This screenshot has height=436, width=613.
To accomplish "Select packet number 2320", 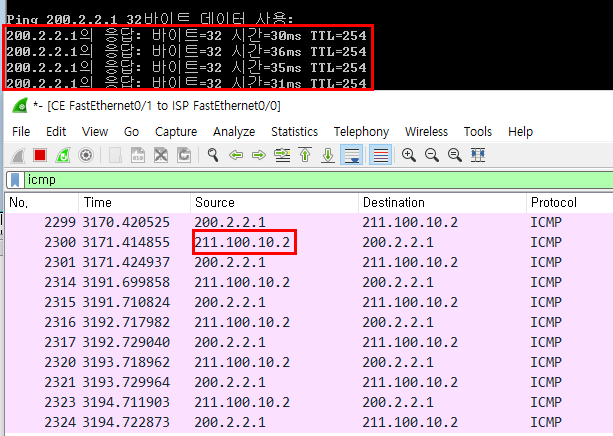I will click(x=309, y=362).
